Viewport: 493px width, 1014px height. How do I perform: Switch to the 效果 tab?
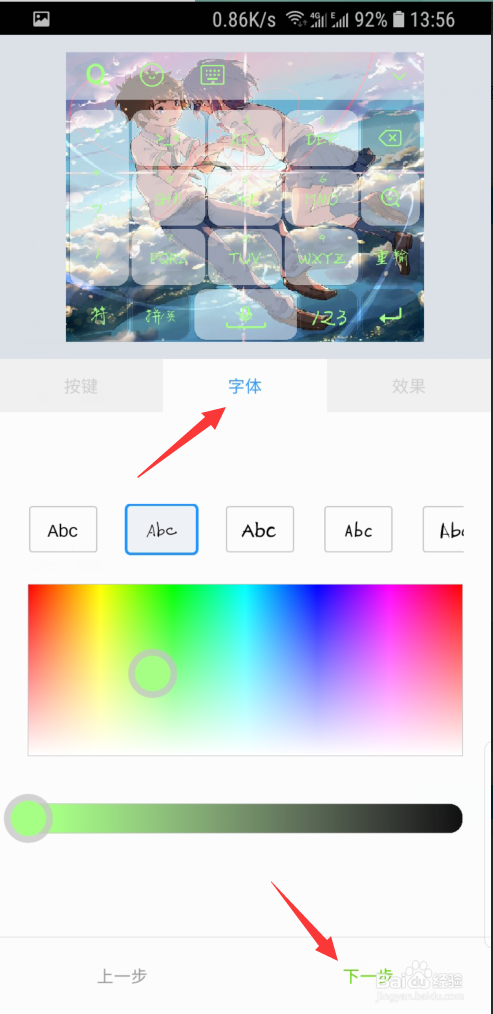(410, 386)
